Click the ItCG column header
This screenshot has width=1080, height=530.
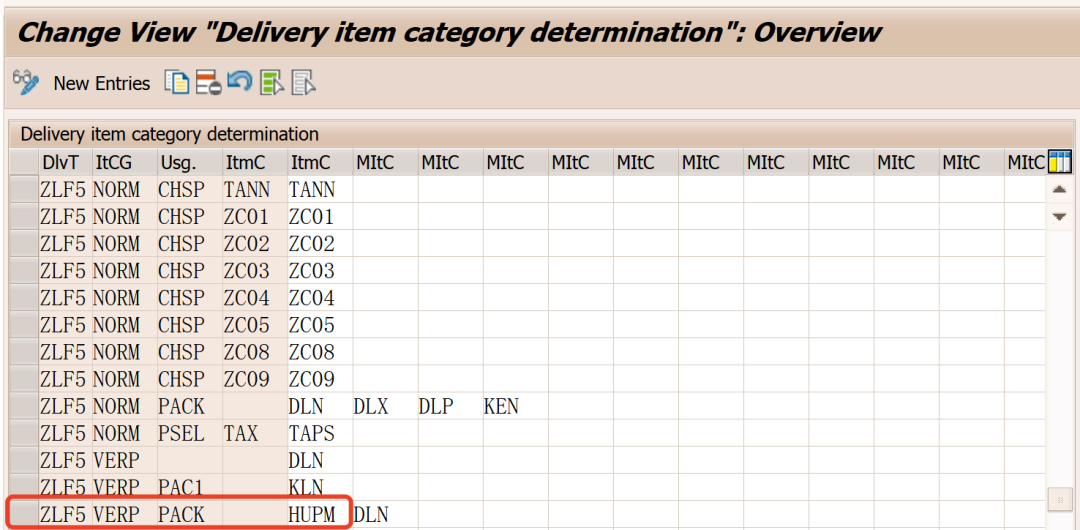coord(125,163)
